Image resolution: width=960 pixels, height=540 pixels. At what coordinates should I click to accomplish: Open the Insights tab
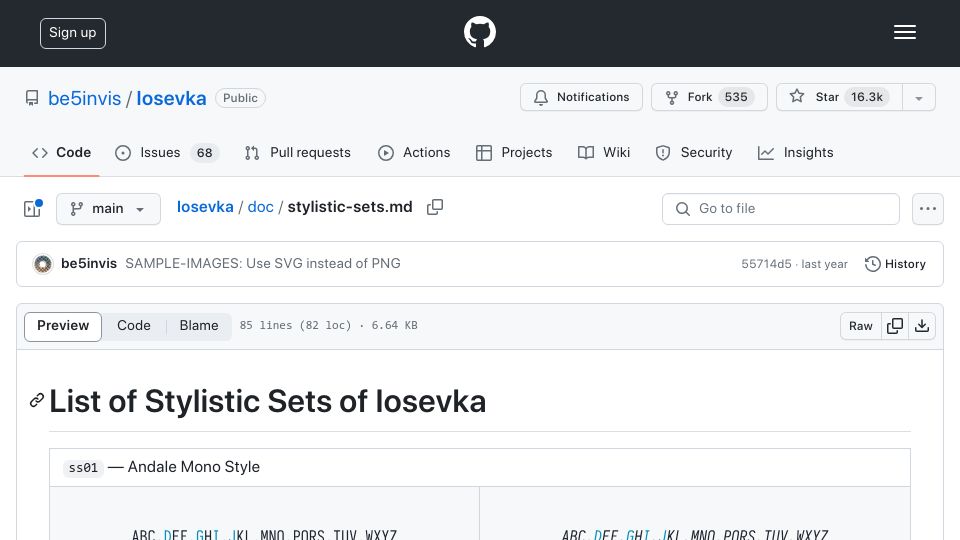click(x=795, y=152)
